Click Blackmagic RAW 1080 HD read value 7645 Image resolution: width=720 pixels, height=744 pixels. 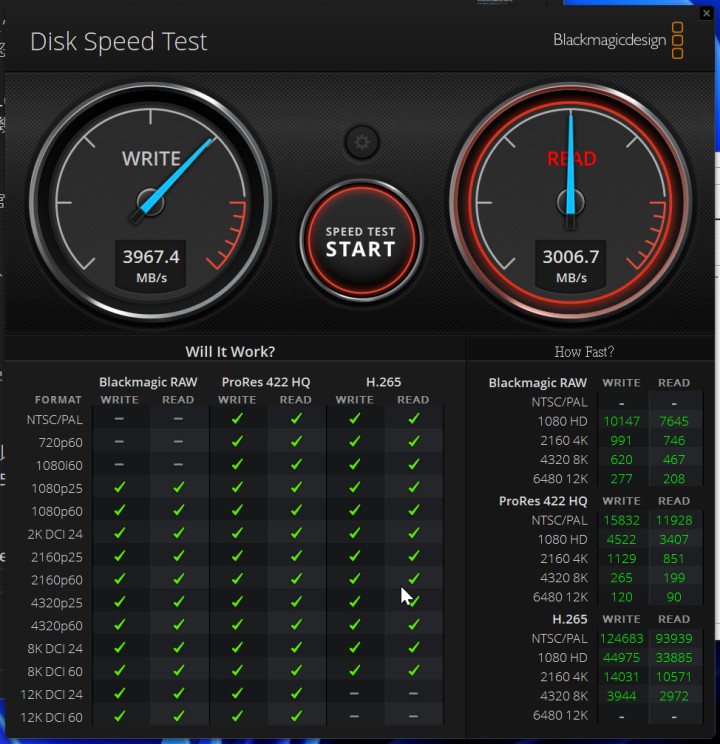tap(674, 421)
